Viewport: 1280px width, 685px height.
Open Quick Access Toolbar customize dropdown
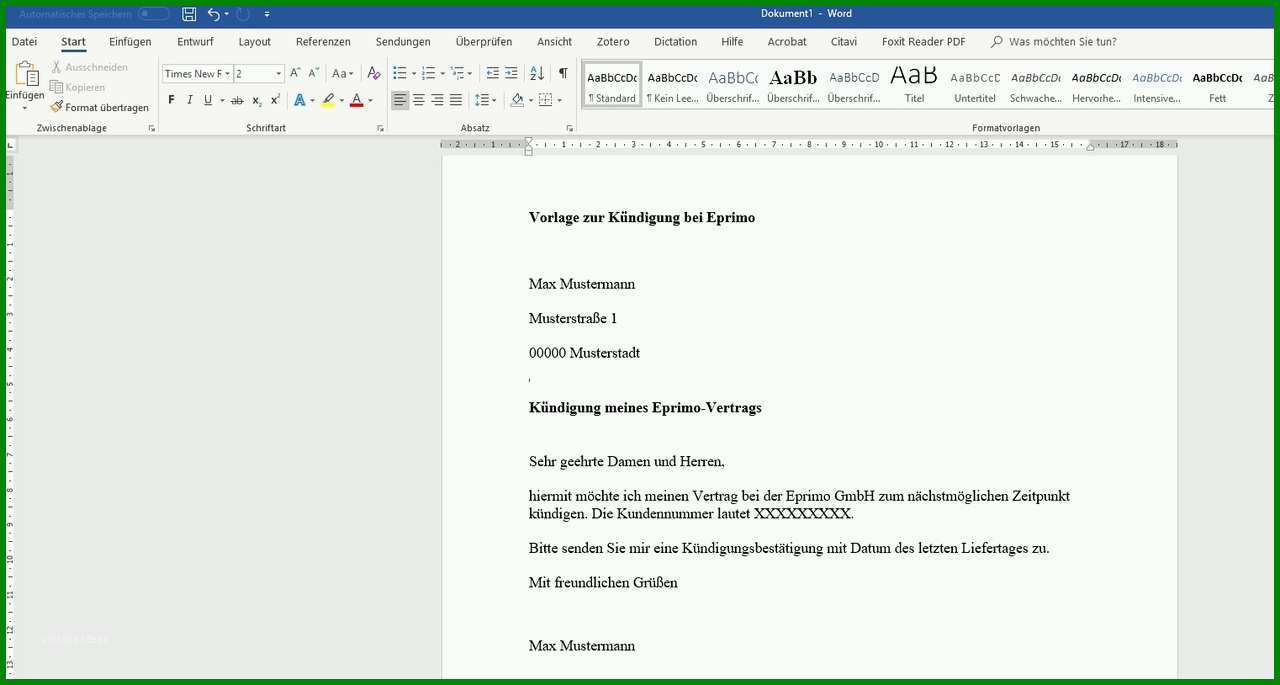click(x=267, y=14)
